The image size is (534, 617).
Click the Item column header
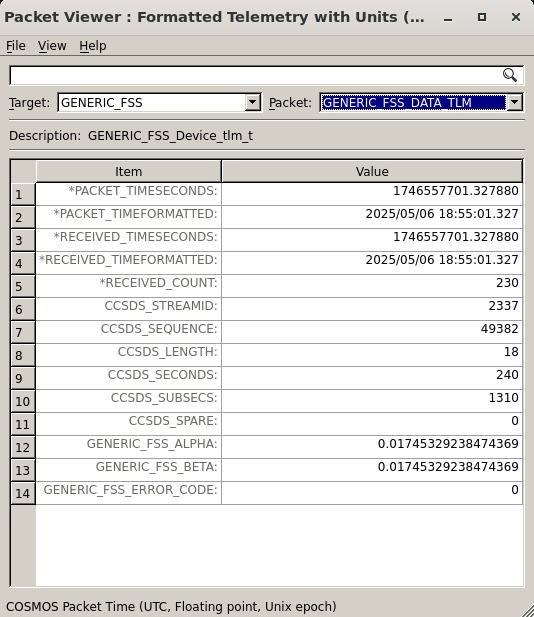129,172
